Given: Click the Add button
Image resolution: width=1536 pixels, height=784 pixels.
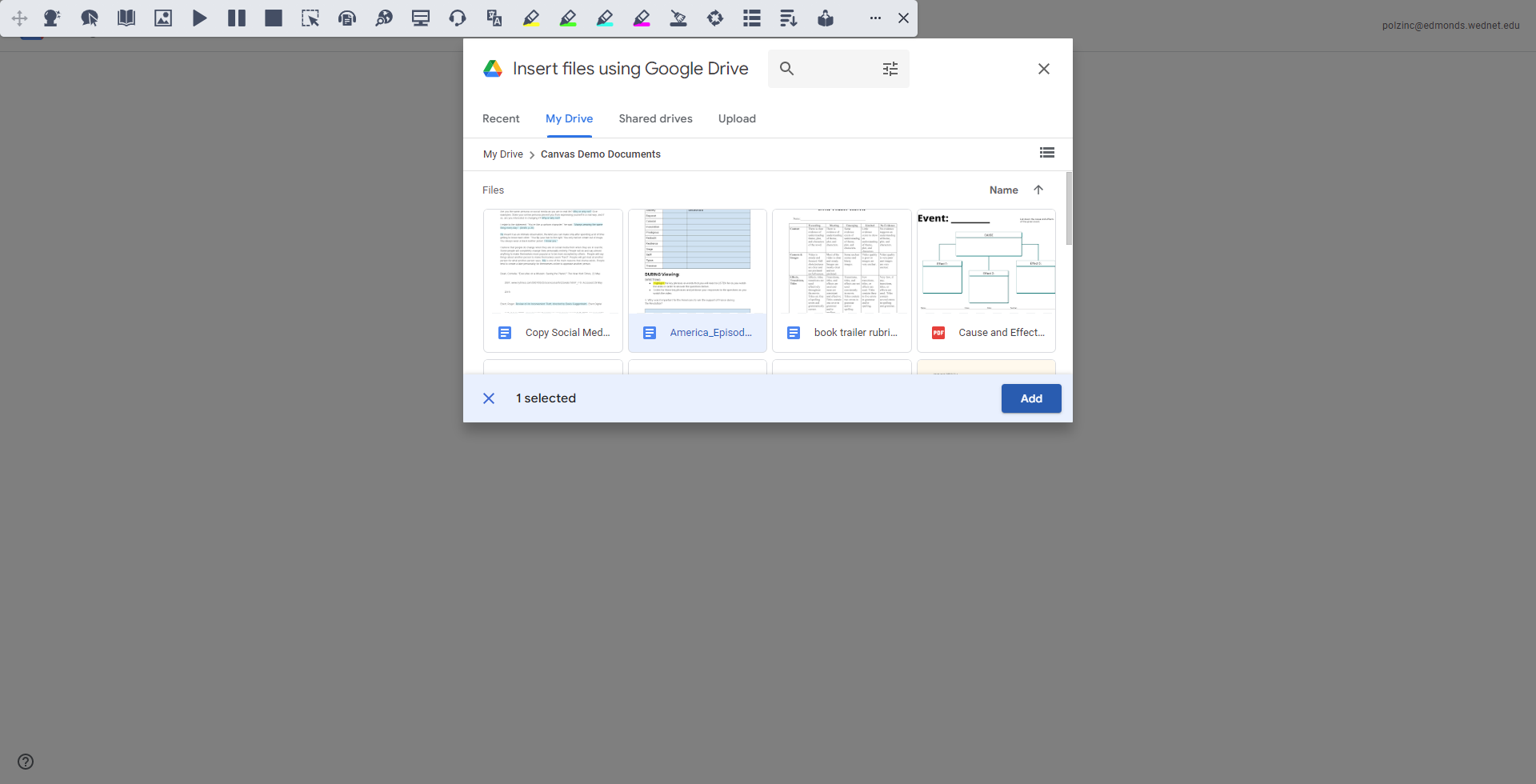Looking at the screenshot, I should pos(1031,398).
